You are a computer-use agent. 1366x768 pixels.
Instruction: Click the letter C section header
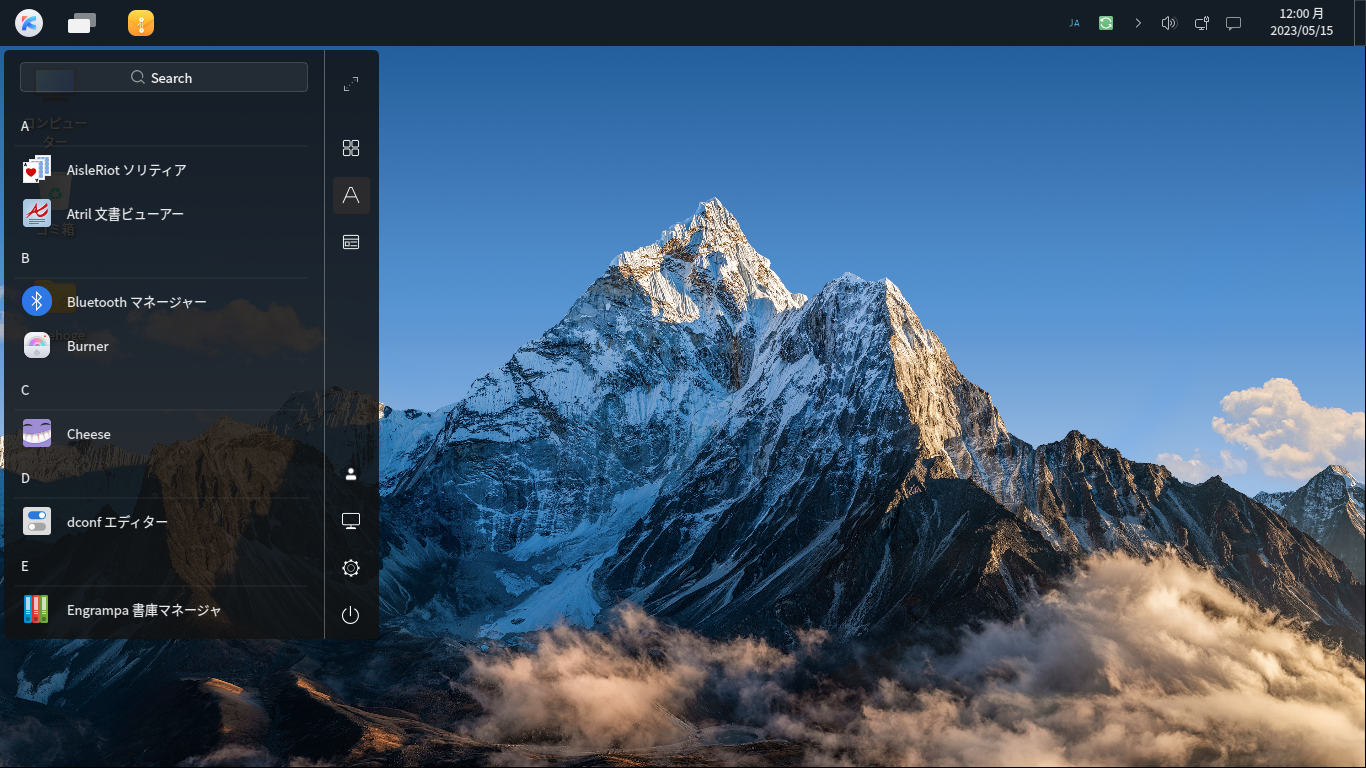(x=25, y=390)
